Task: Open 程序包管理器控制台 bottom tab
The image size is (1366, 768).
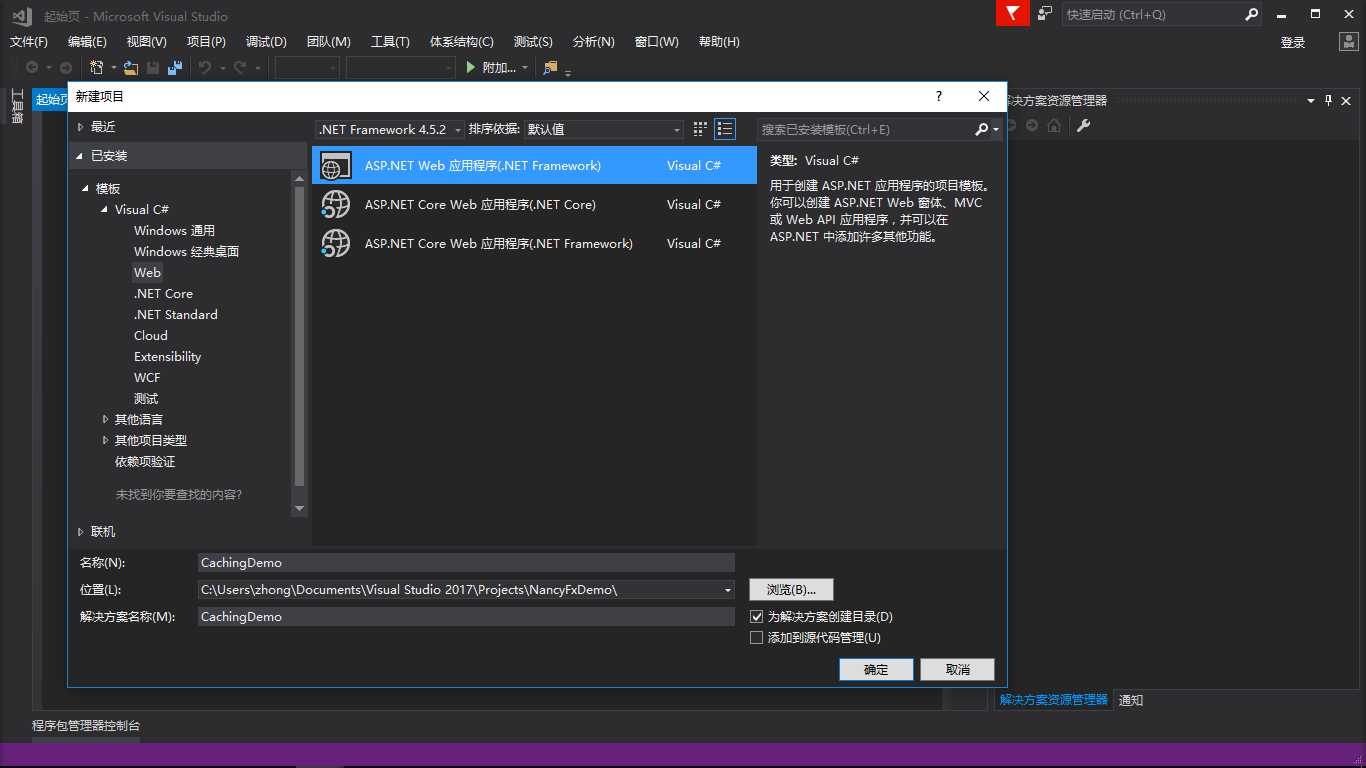Action: pos(86,726)
